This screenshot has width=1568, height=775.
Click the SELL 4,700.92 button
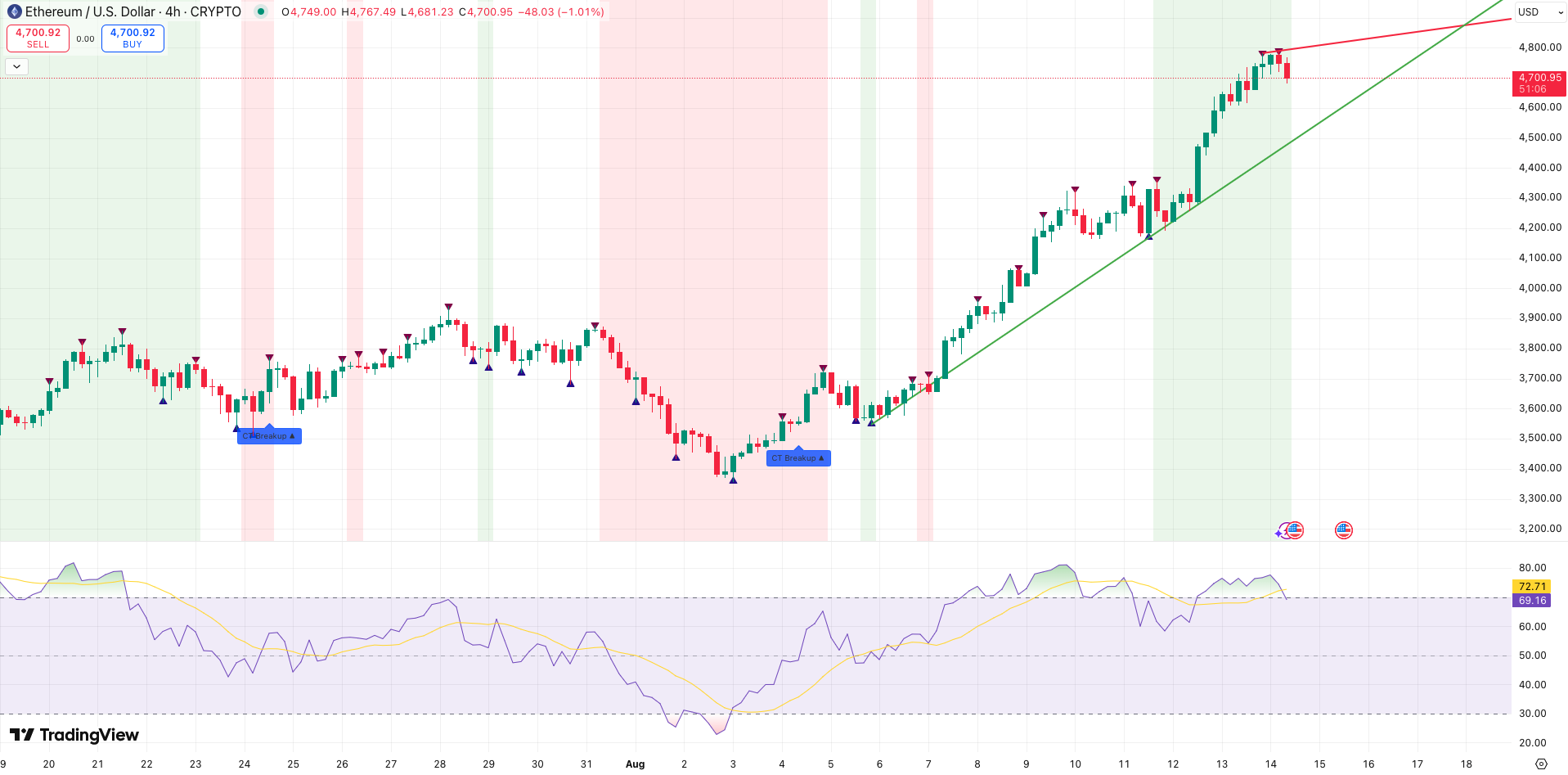38,38
